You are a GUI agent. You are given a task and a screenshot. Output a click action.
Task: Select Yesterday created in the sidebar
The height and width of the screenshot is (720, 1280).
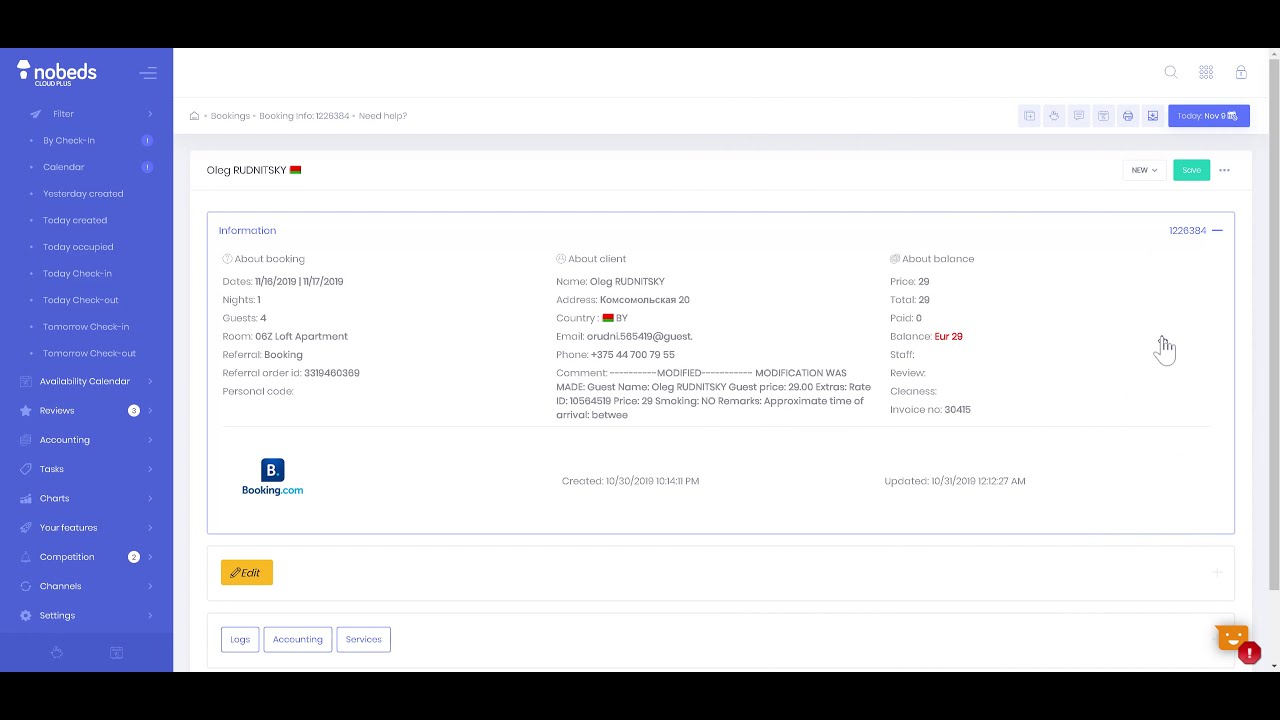tap(83, 194)
